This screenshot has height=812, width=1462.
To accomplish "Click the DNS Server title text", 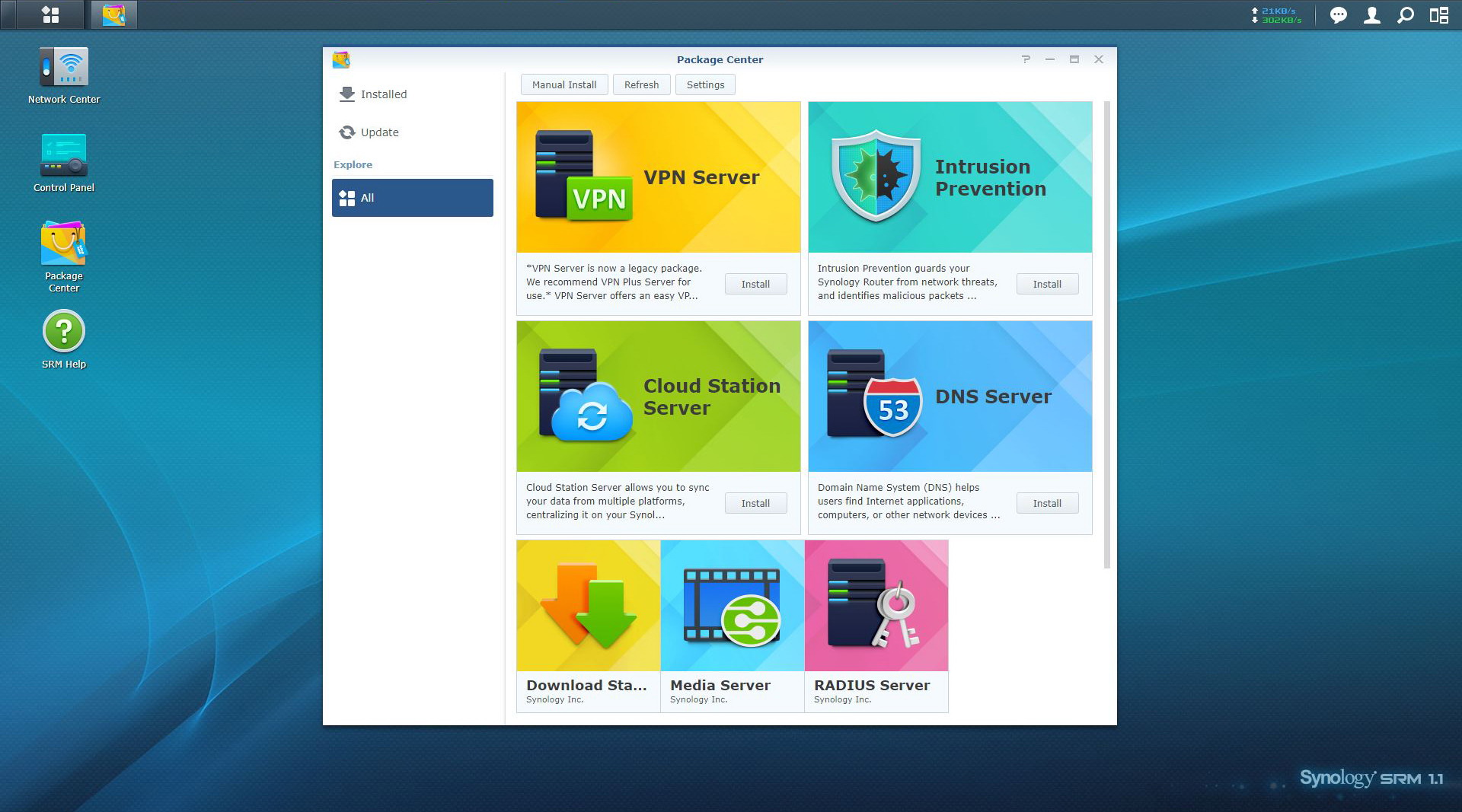I will point(993,396).
